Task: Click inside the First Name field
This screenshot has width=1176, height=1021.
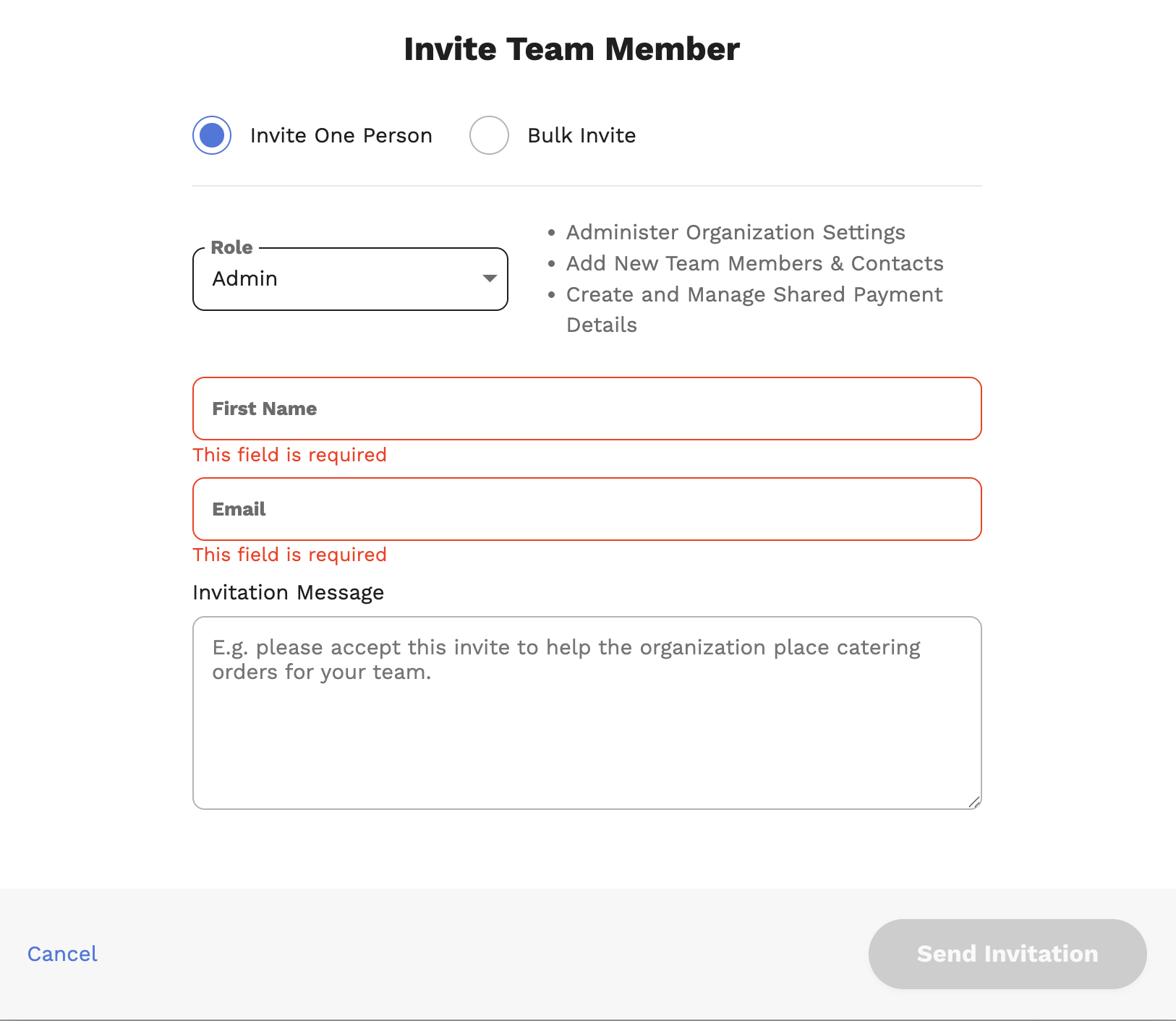Action: click(x=586, y=409)
